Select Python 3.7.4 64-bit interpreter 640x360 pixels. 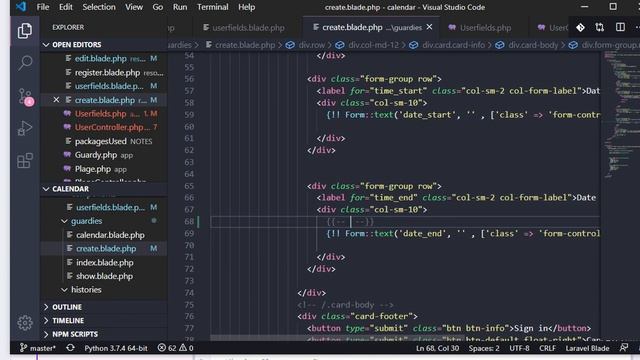click(x=116, y=348)
